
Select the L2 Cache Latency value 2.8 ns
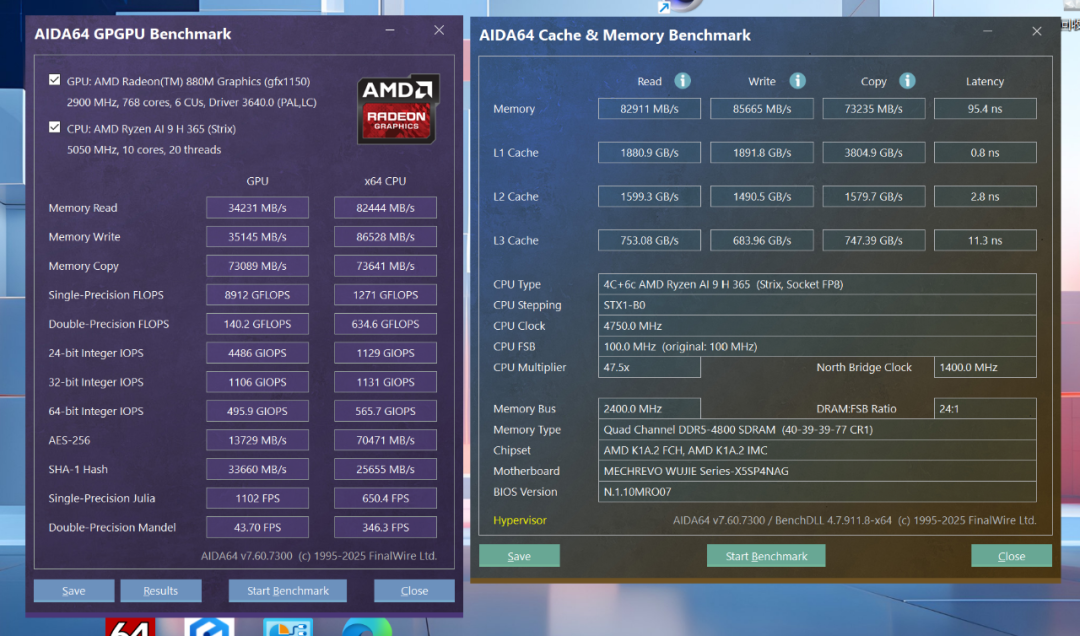pyautogui.click(x=985, y=196)
